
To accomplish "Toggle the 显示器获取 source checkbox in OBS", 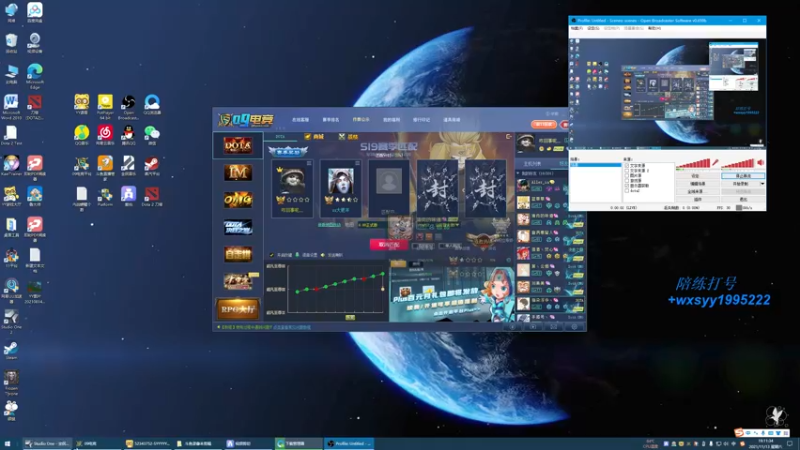I will 627,186.
